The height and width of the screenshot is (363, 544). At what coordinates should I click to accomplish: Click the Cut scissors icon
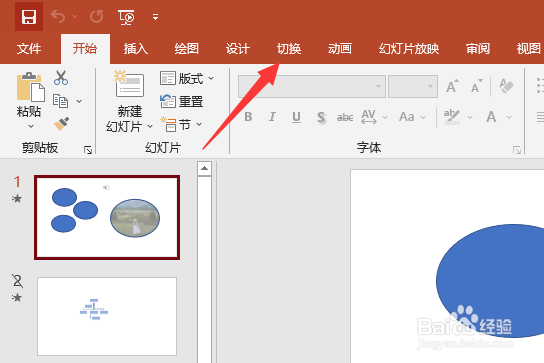pyautogui.click(x=61, y=78)
